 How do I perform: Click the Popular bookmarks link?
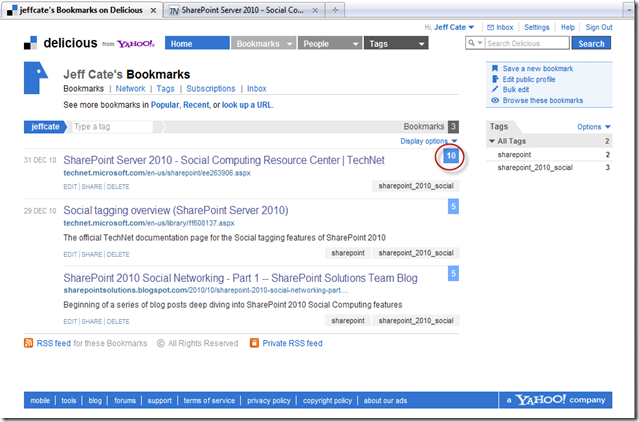(165, 105)
